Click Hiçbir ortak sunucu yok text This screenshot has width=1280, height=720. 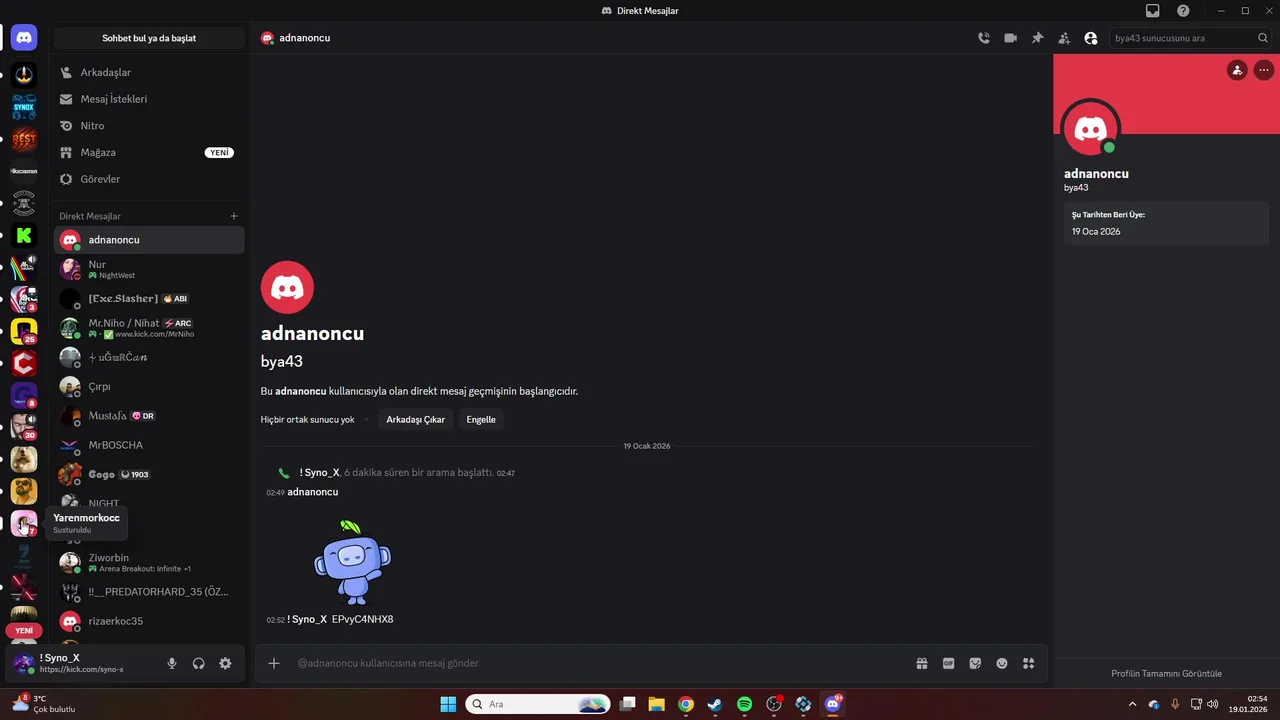coord(308,419)
